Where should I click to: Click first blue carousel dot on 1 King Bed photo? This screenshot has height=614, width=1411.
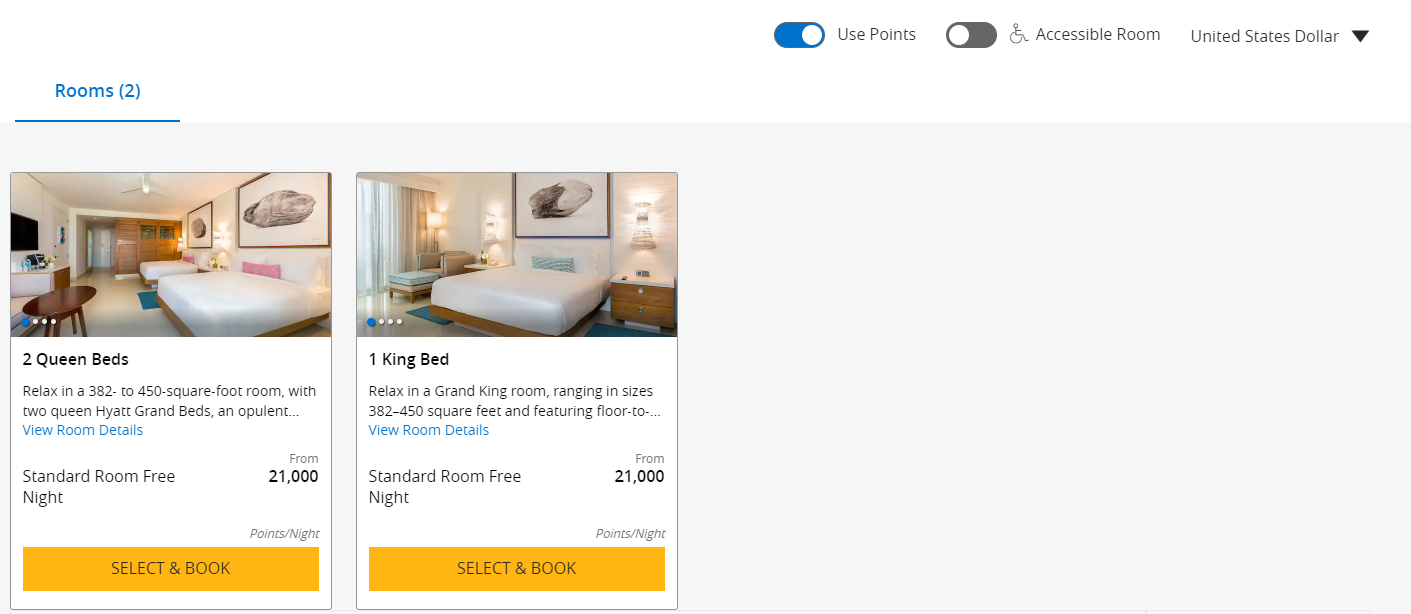pos(372,322)
